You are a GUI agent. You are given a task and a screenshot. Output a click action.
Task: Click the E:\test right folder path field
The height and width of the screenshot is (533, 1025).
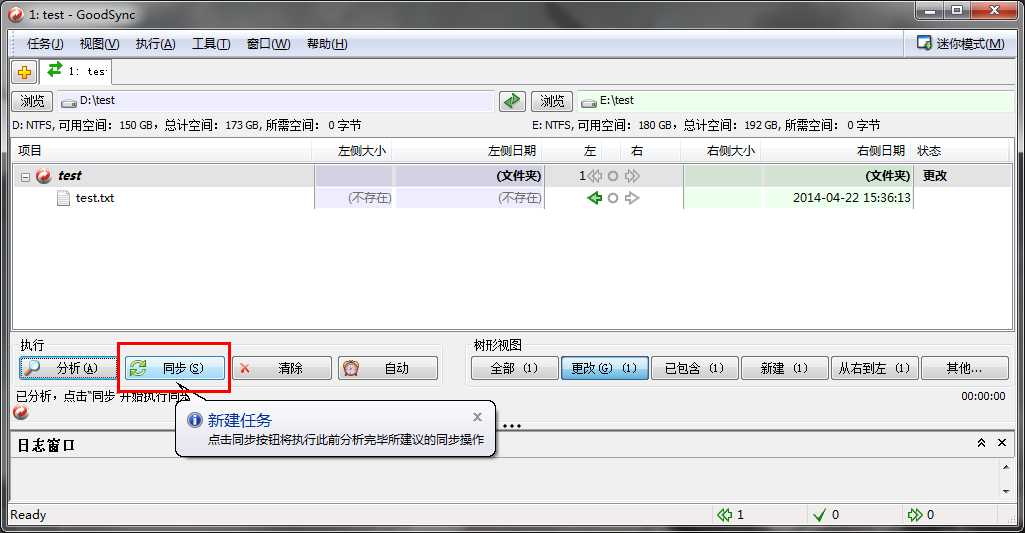pyautogui.click(x=795, y=101)
